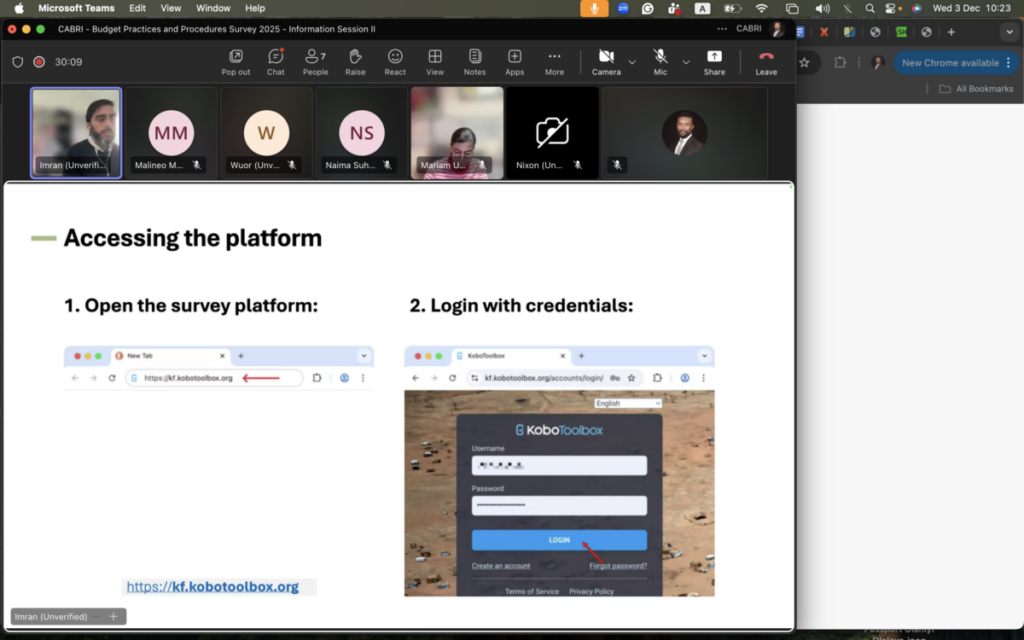
Task: Expand the Camera options dropdown arrow
Action: click(632, 62)
